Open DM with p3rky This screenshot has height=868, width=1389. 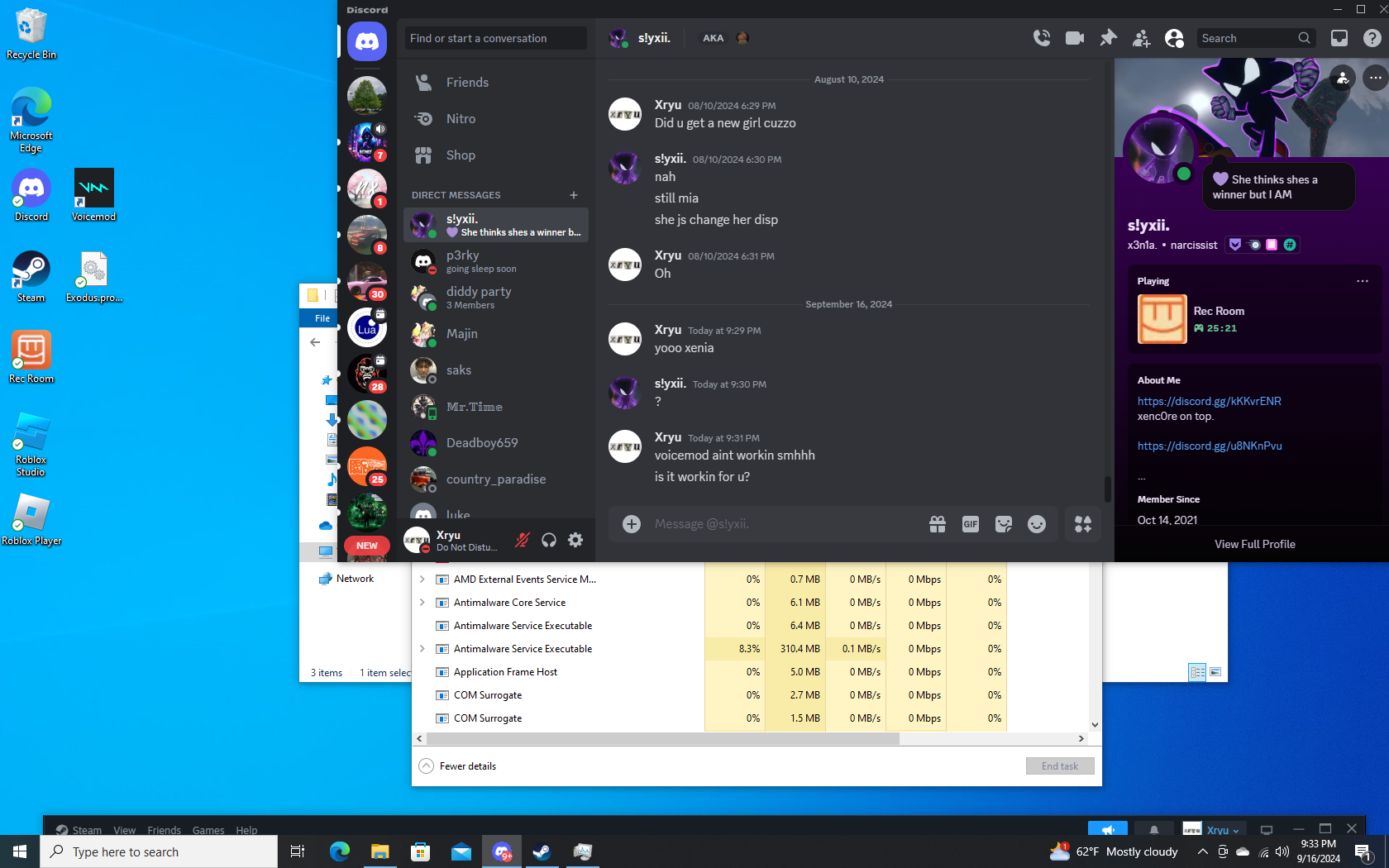[496, 261]
